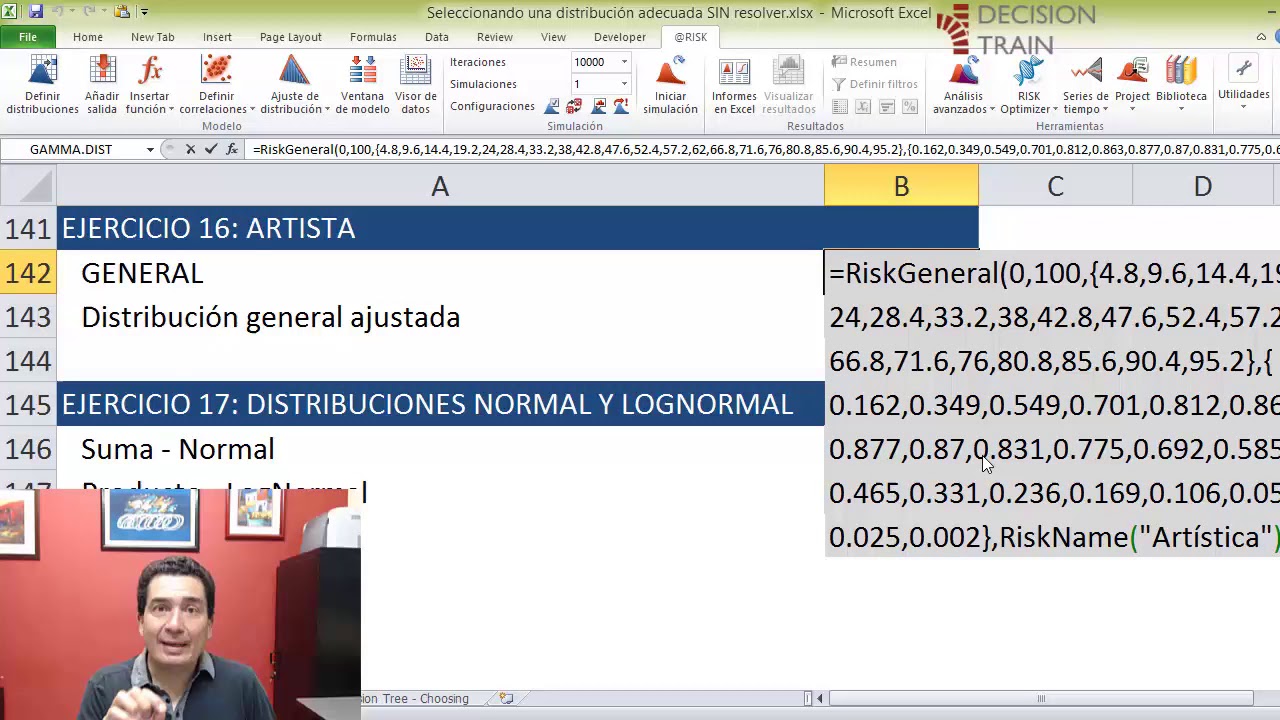Open Customize Quick Access Toolbar dropdown
The image size is (1280, 720).
click(x=144, y=12)
